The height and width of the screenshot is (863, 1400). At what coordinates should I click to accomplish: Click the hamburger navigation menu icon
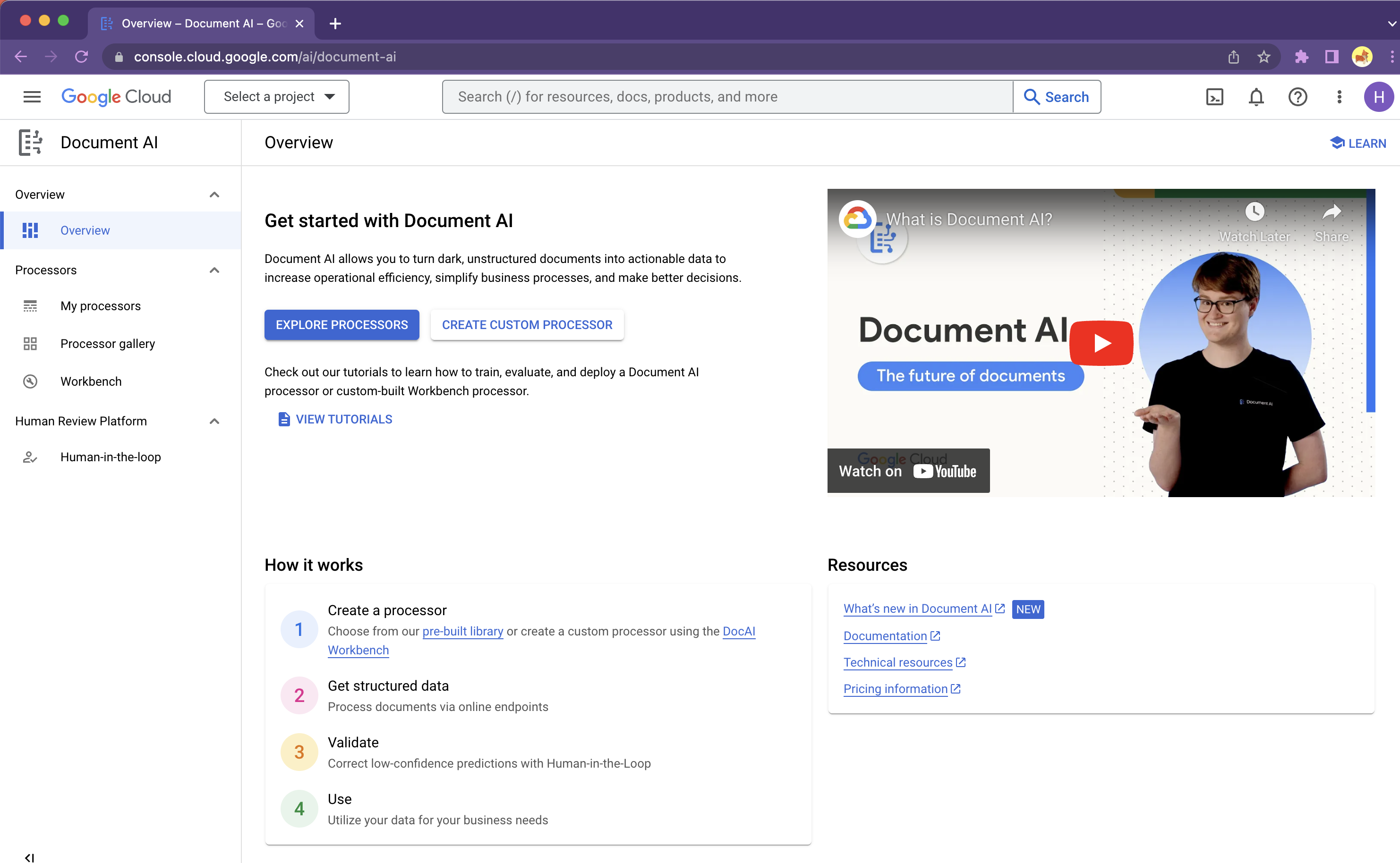31,96
